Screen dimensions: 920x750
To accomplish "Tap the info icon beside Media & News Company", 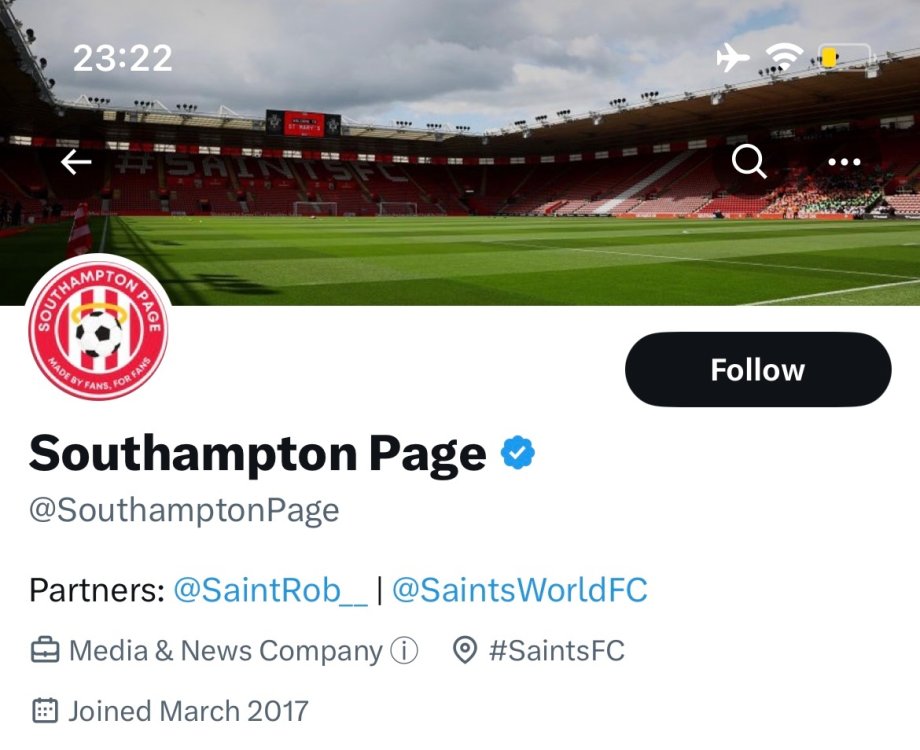I will (403, 652).
